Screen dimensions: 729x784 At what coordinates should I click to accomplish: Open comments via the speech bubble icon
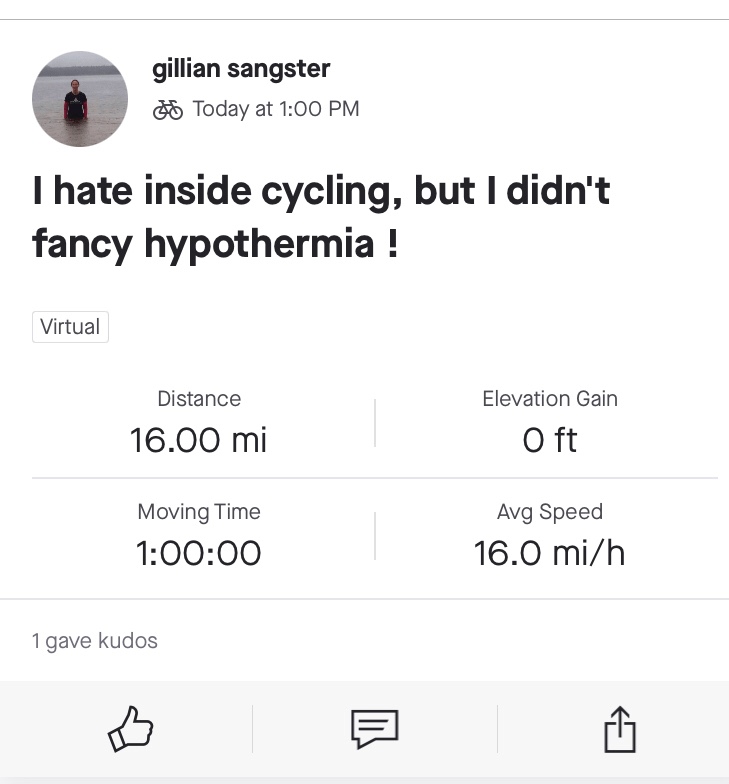375,729
